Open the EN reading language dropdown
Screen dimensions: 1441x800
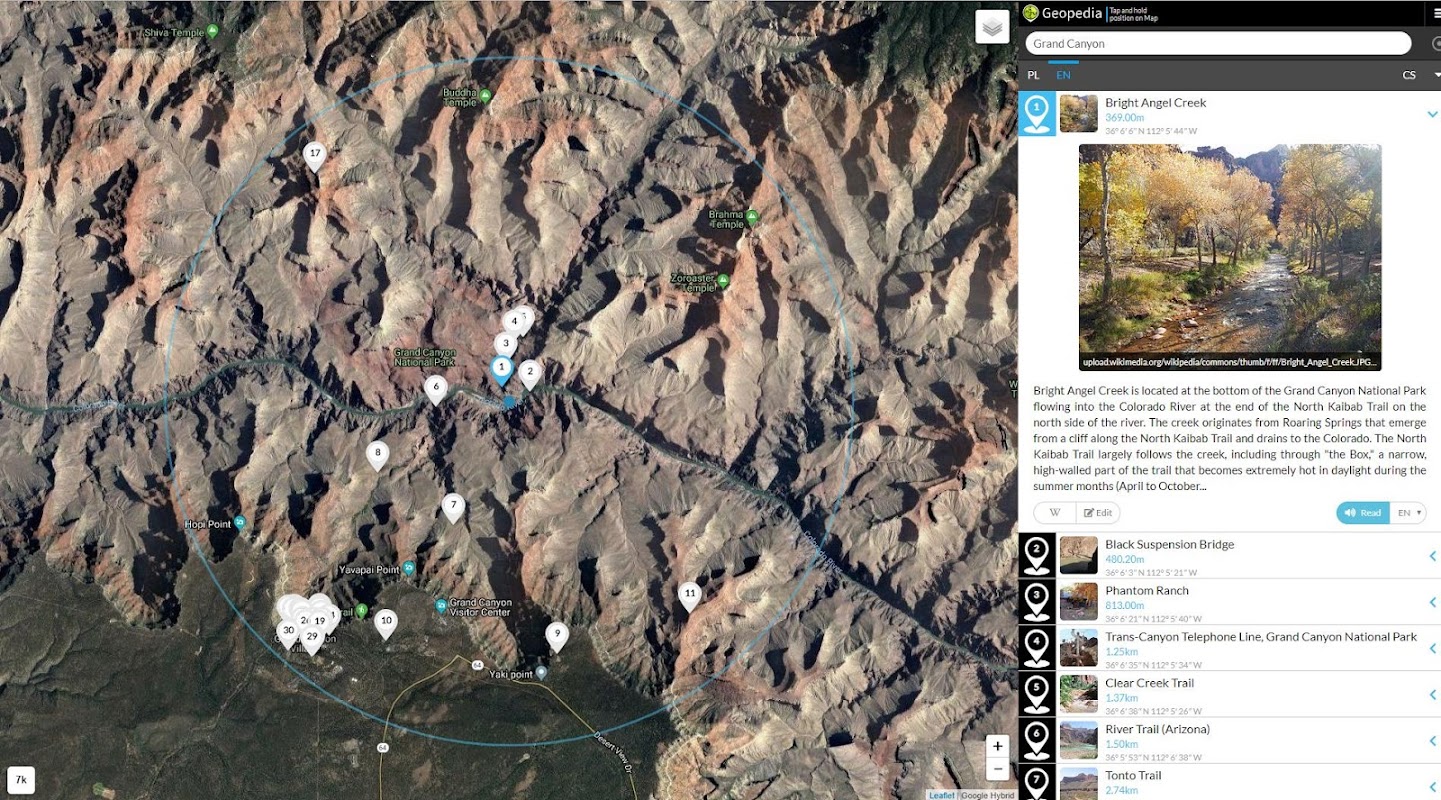[x=1409, y=513]
